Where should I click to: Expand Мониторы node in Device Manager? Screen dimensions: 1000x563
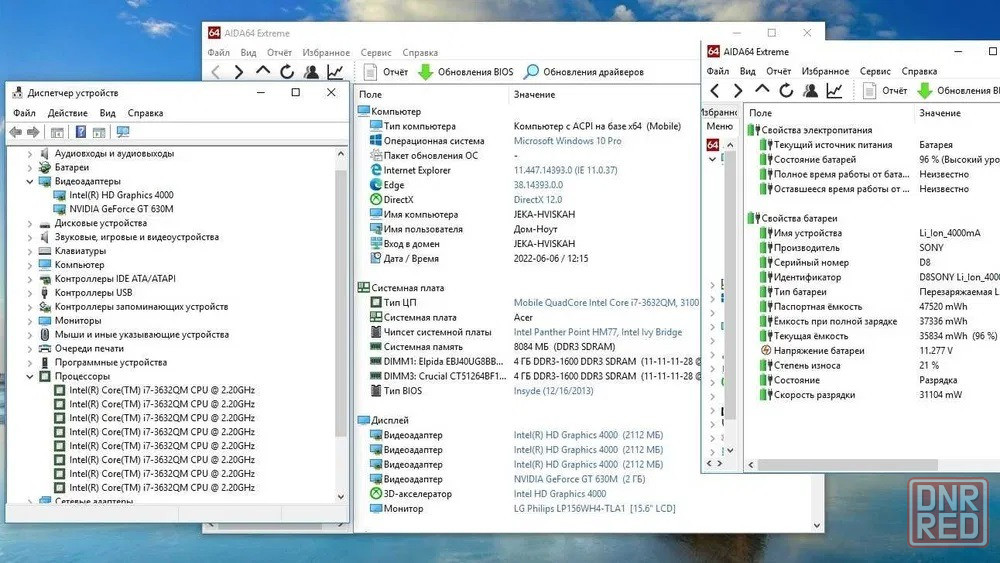click(29, 321)
